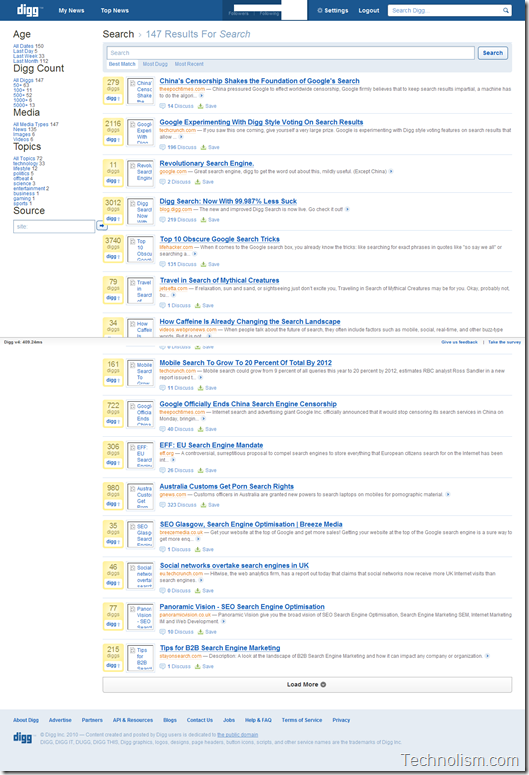
Task: Open Terms of Service in the footer
Action: pyautogui.click(x=302, y=720)
